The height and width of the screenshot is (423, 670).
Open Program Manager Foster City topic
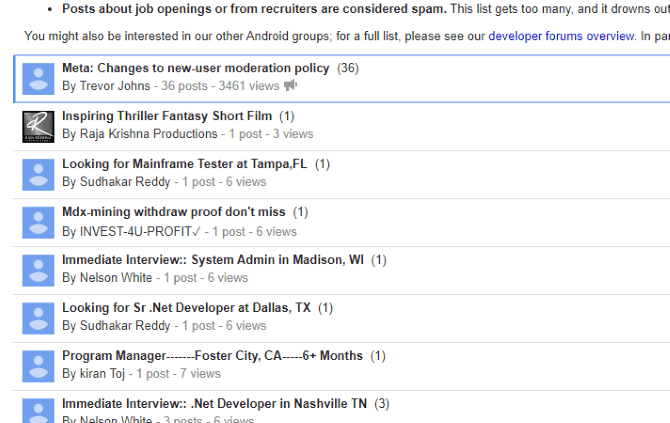[x=211, y=356]
